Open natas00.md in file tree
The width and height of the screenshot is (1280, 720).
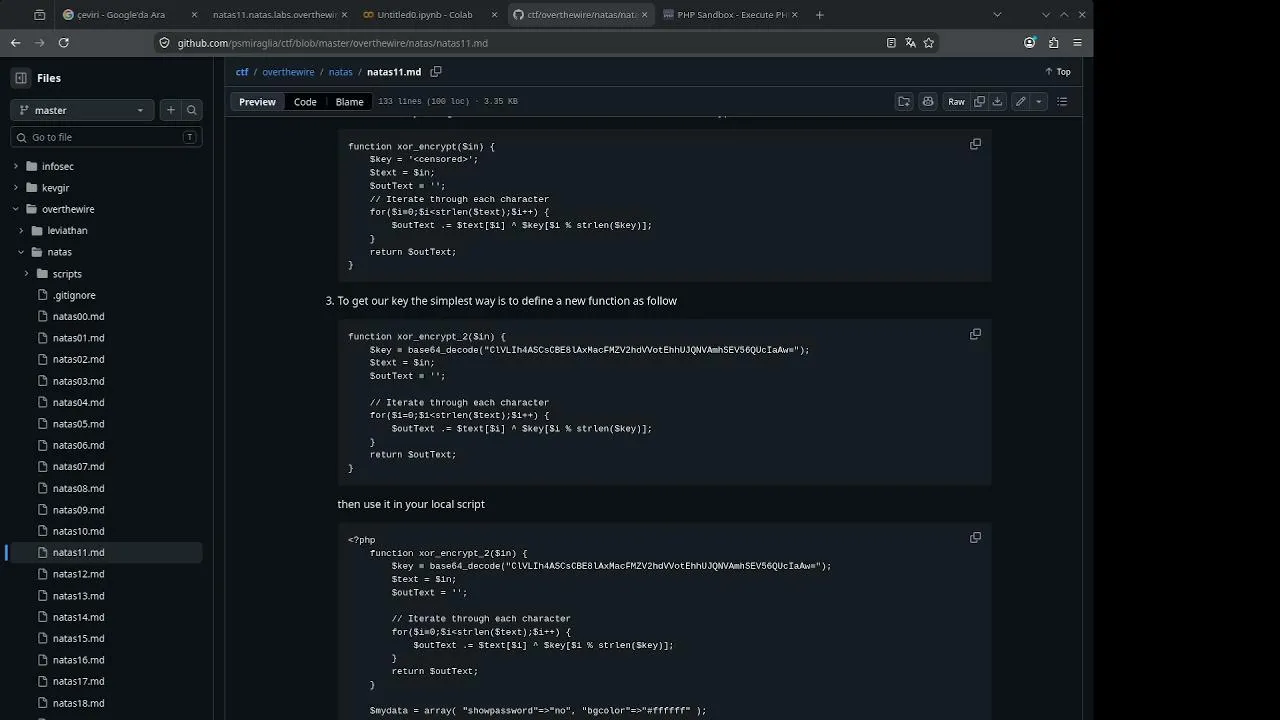[78, 316]
